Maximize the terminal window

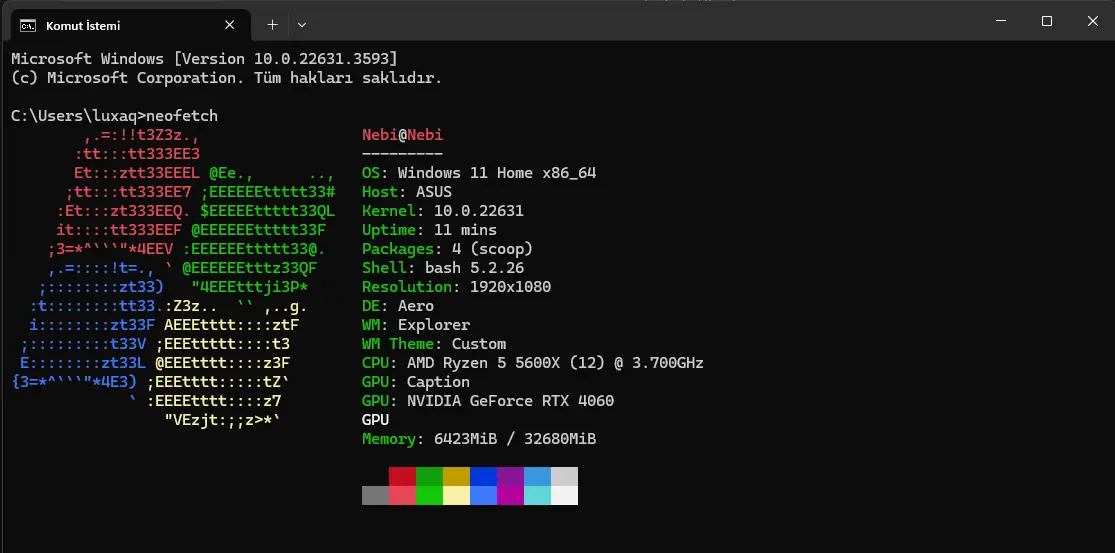(1047, 21)
